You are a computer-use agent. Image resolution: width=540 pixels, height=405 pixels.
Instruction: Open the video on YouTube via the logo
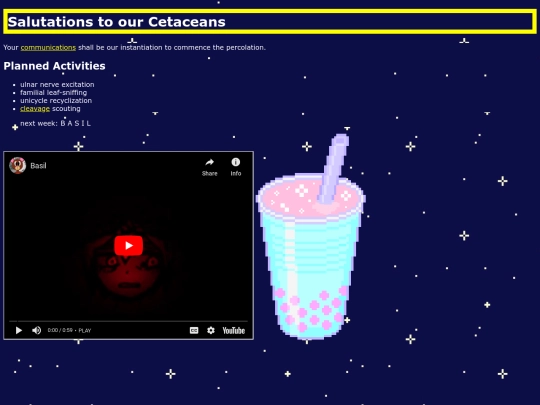tap(233, 331)
